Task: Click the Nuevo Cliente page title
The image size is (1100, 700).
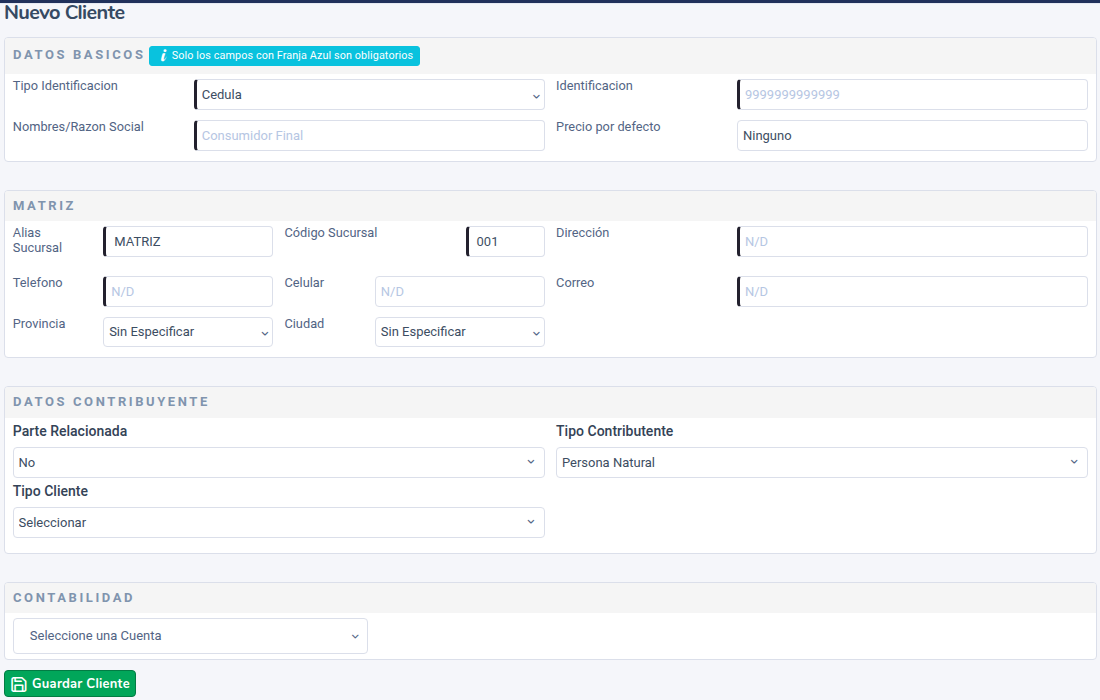Action: [65, 13]
